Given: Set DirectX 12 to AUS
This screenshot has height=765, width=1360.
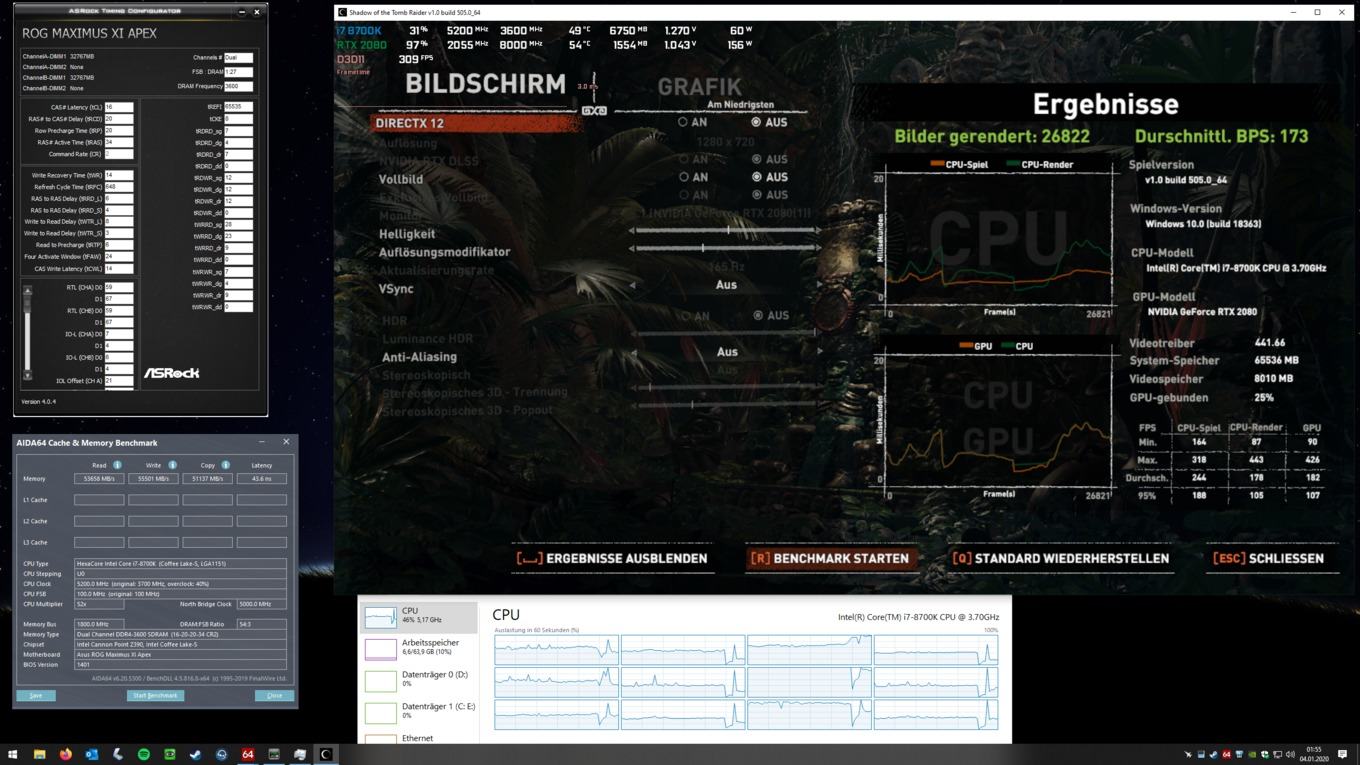Looking at the screenshot, I should coord(769,122).
